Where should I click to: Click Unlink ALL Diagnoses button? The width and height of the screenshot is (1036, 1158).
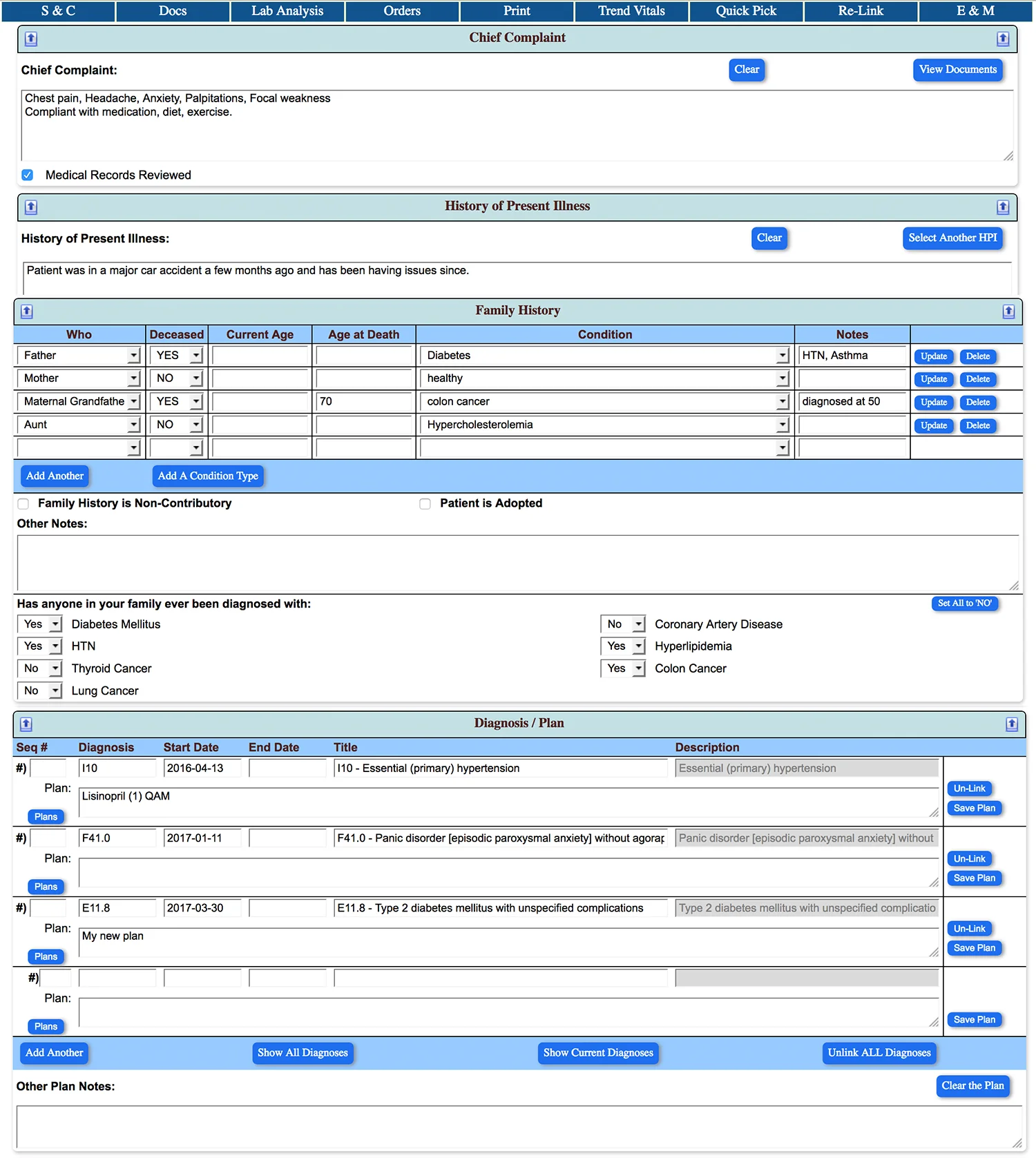point(879,1053)
